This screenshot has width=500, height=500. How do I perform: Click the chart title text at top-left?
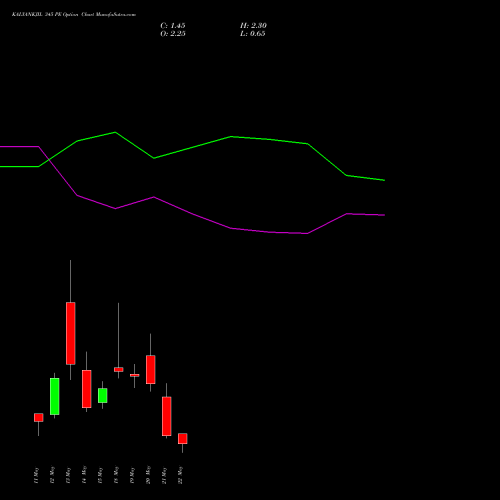[x=74, y=15]
